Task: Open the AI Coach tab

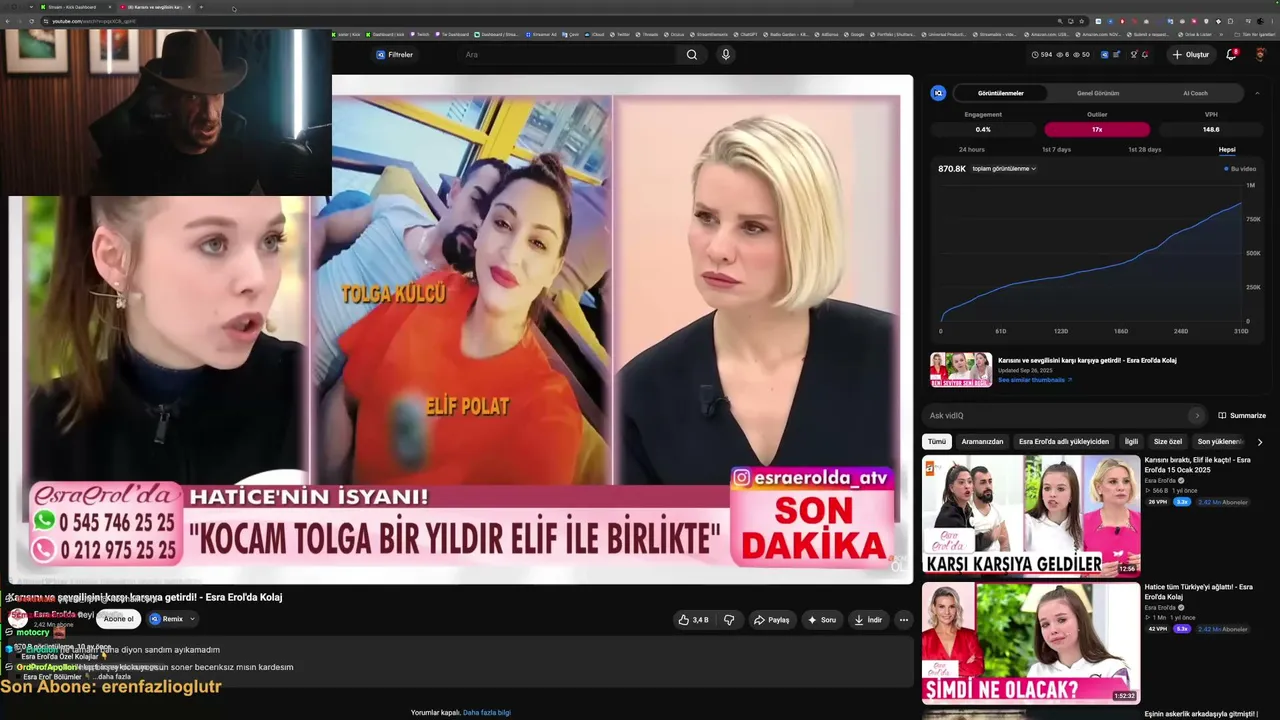Action: (1195, 93)
